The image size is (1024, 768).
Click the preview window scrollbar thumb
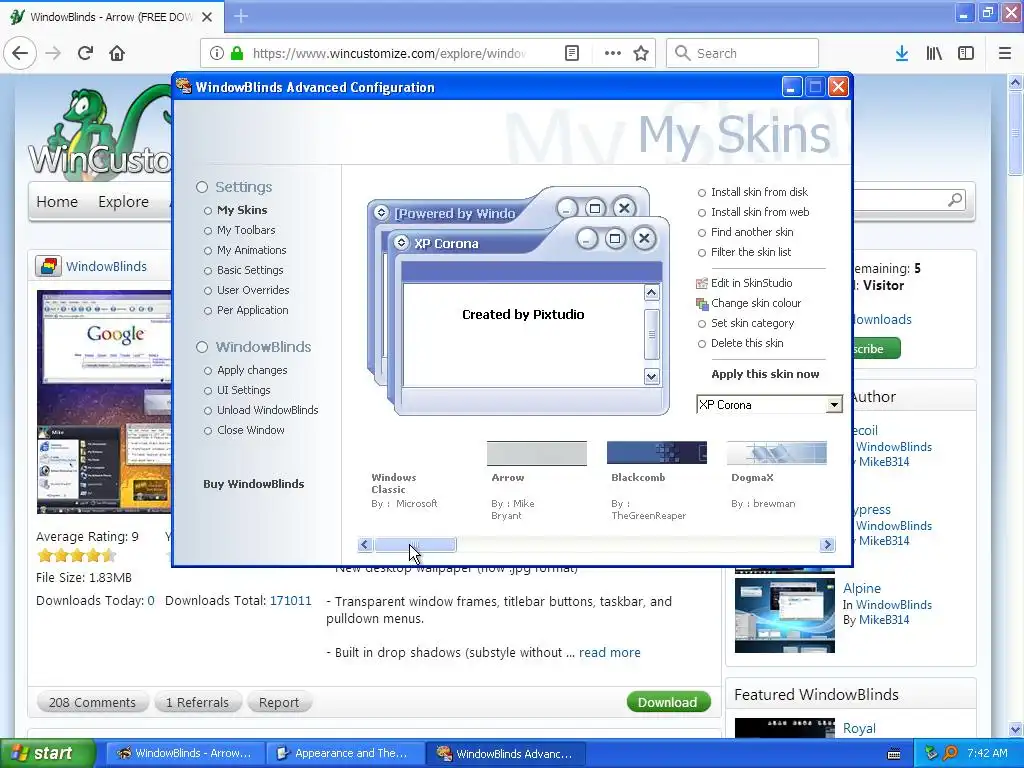(652, 334)
